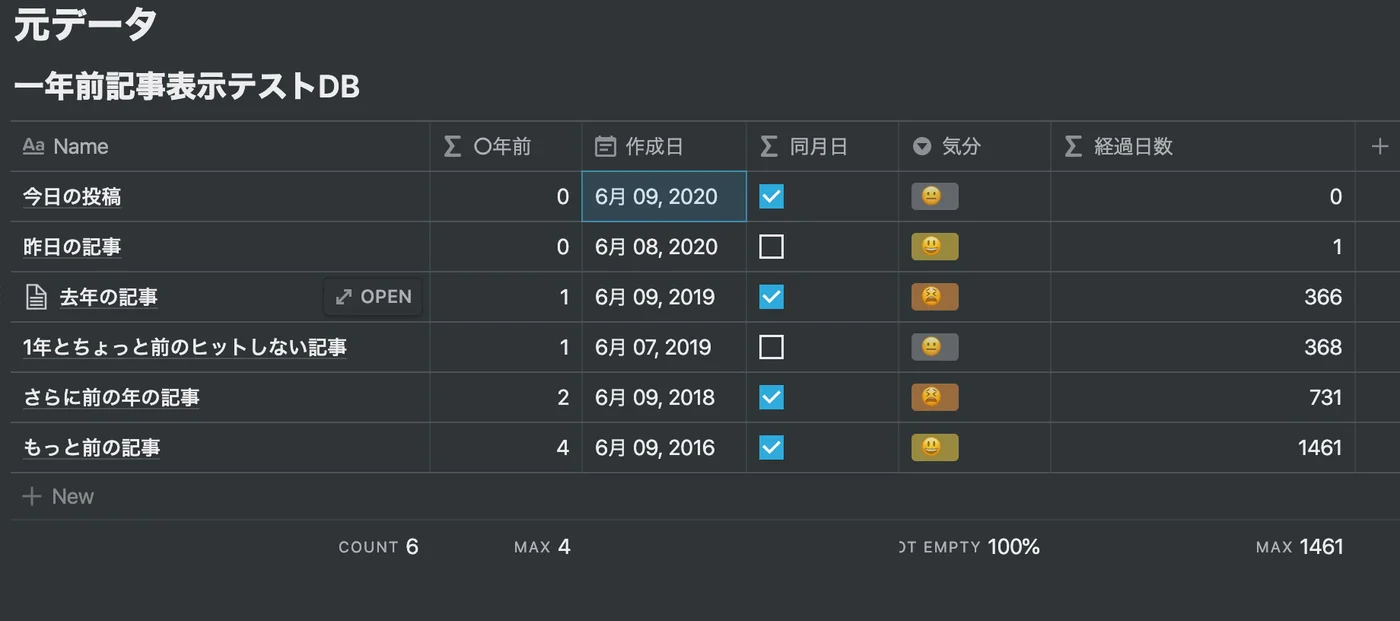1400x621 pixels.
Task: Click 〇年前 value 4 for もっと前の記事
Action: pos(563,447)
